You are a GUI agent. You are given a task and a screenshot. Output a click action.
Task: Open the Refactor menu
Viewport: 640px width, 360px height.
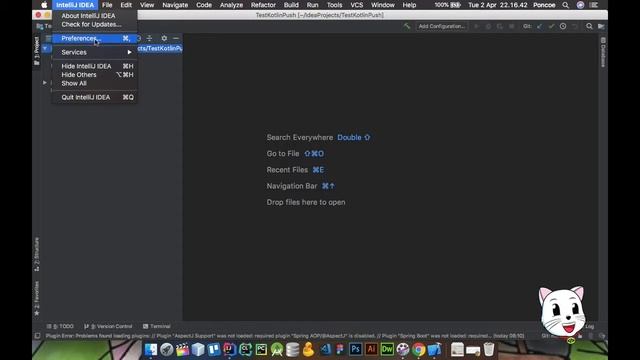pos(263,5)
